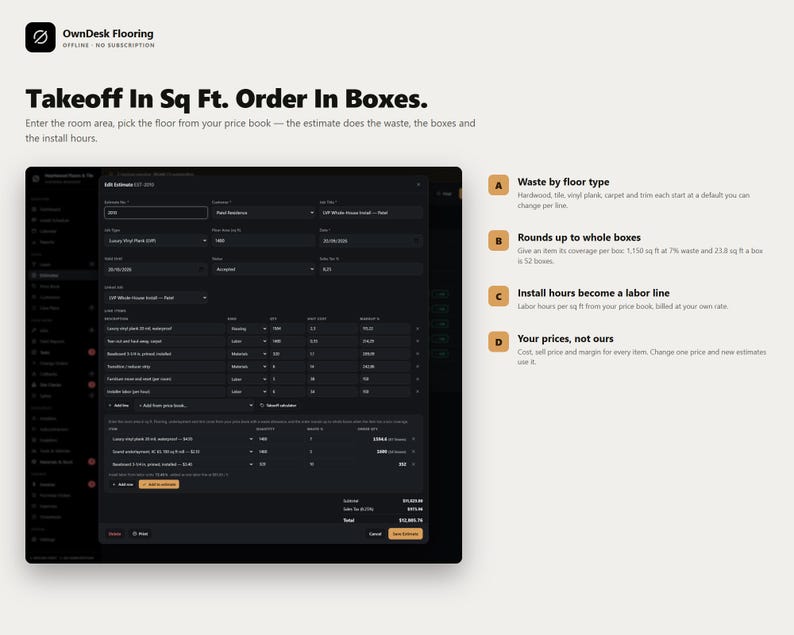Focus the Estimate No. field
The image size is (794, 635).
pyautogui.click(x=156, y=213)
